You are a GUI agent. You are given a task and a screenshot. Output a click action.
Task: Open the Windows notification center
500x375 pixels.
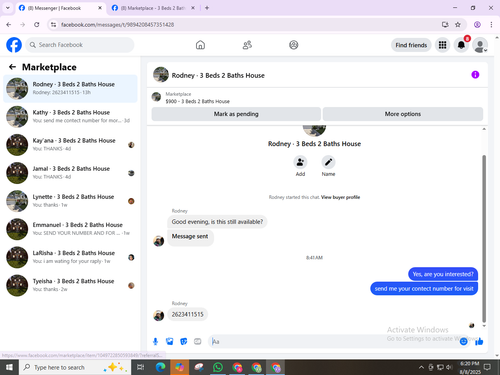pyautogui.click(x=487, y=367)
